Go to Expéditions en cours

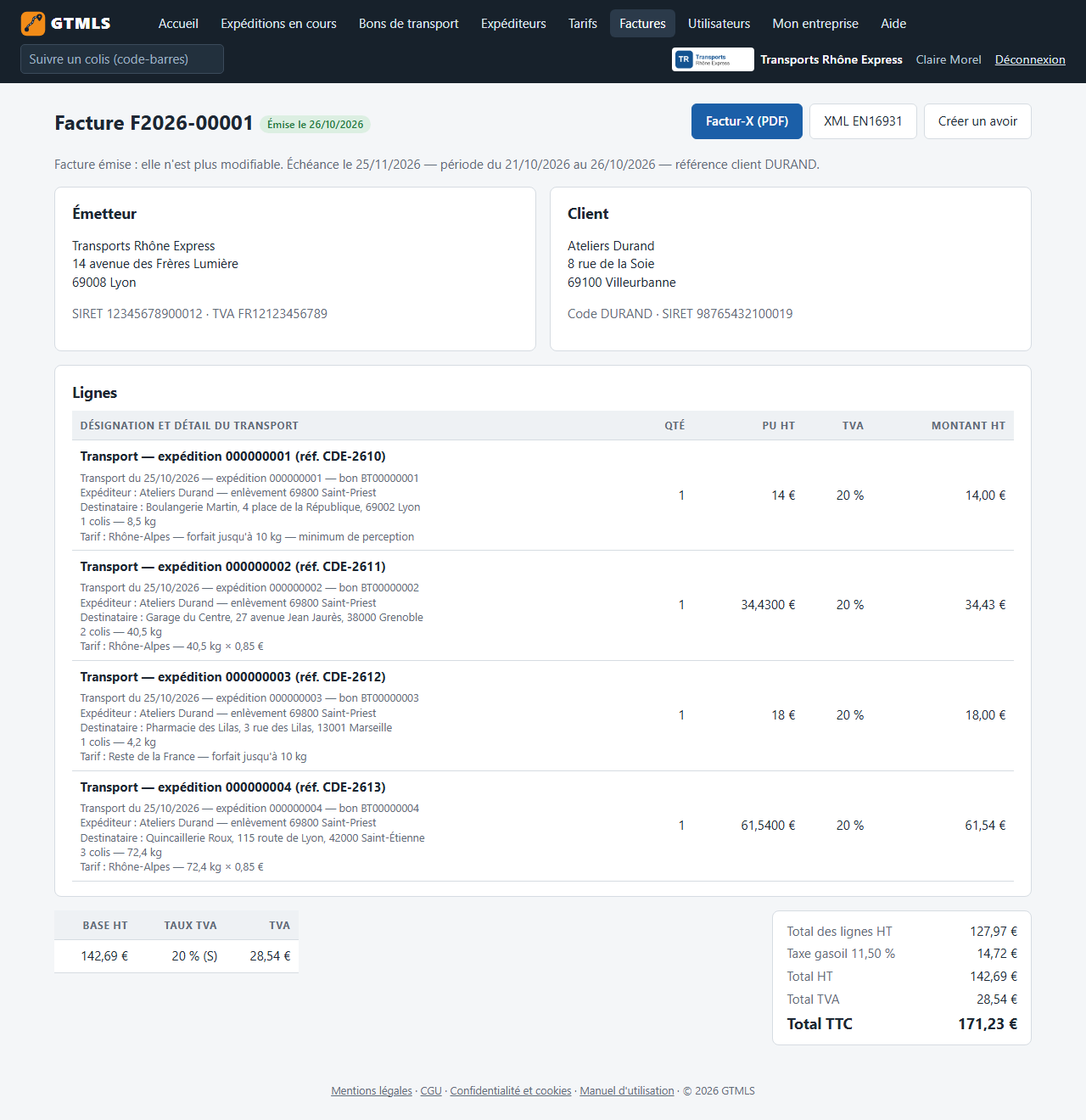[x=278, y=24]
